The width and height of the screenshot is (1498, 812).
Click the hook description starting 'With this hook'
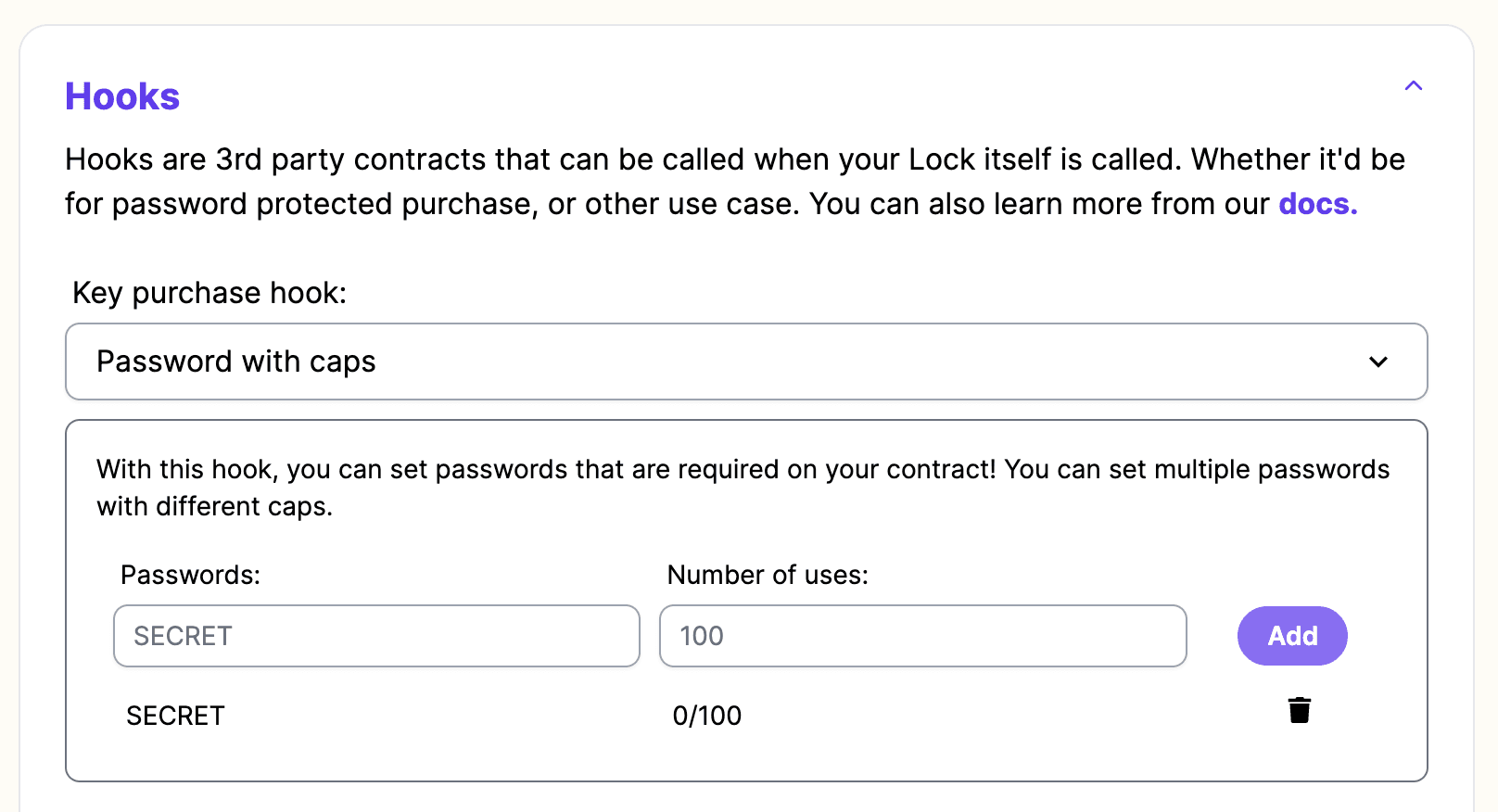[x=743, y=488]
